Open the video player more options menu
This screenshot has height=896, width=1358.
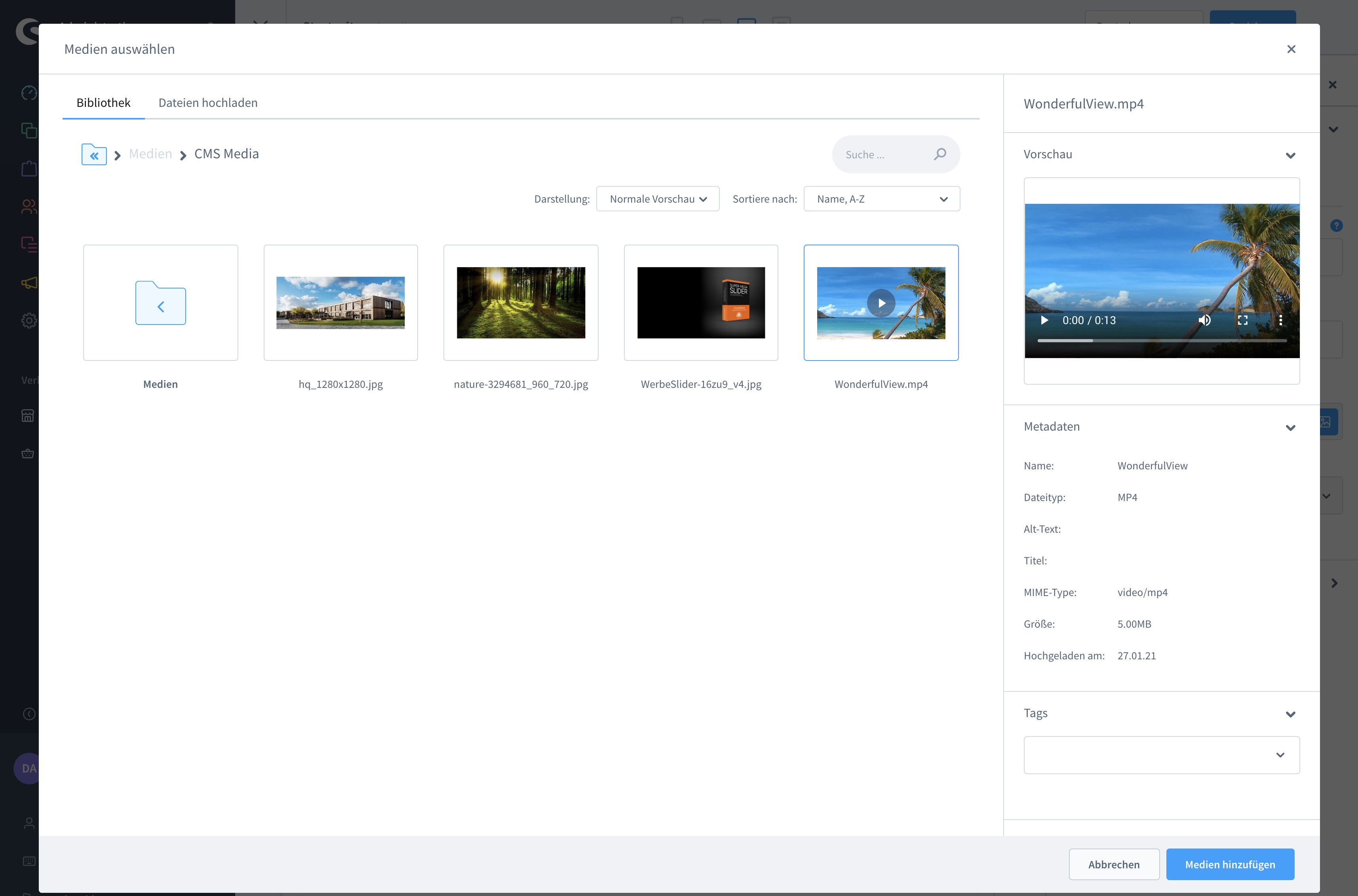(x=1281, y=320)
